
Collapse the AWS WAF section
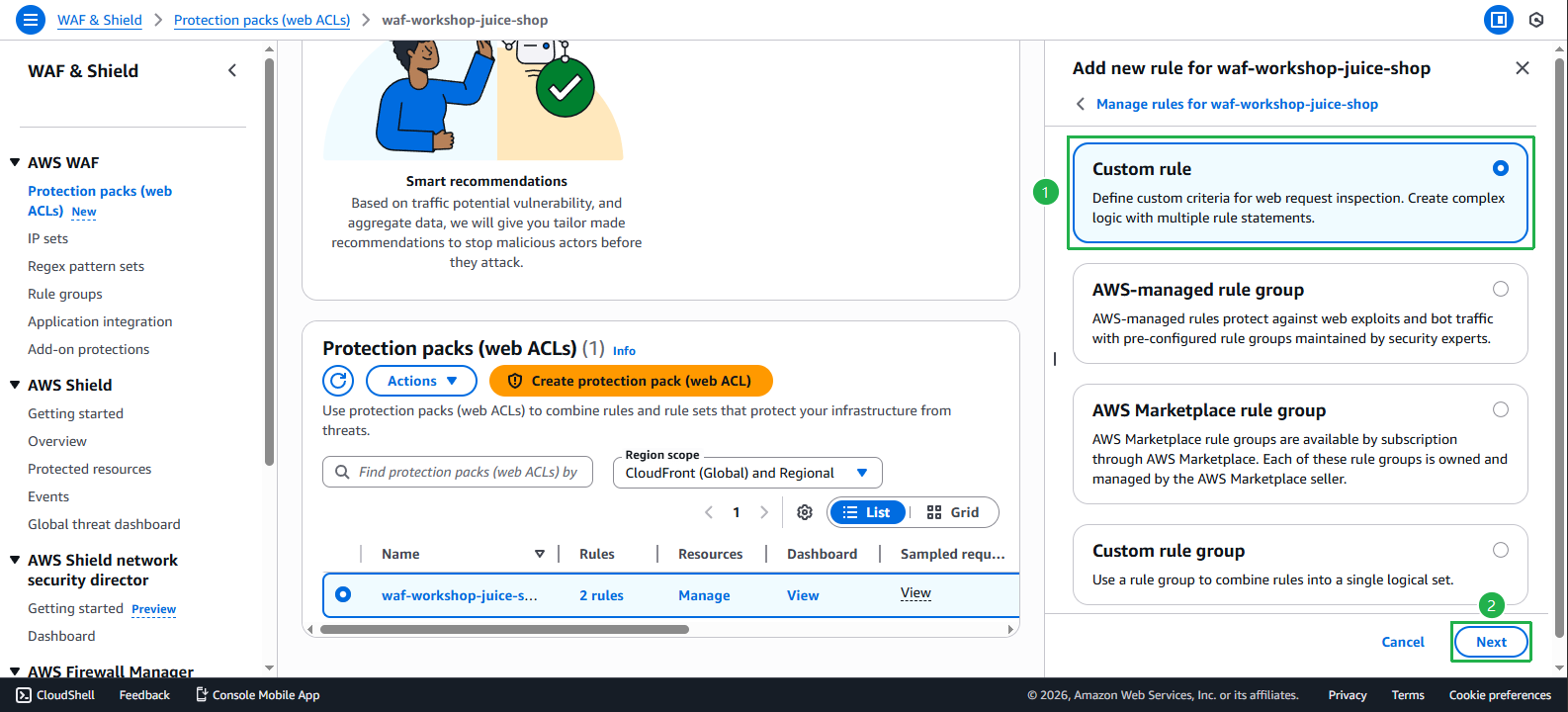pos(15,162)
